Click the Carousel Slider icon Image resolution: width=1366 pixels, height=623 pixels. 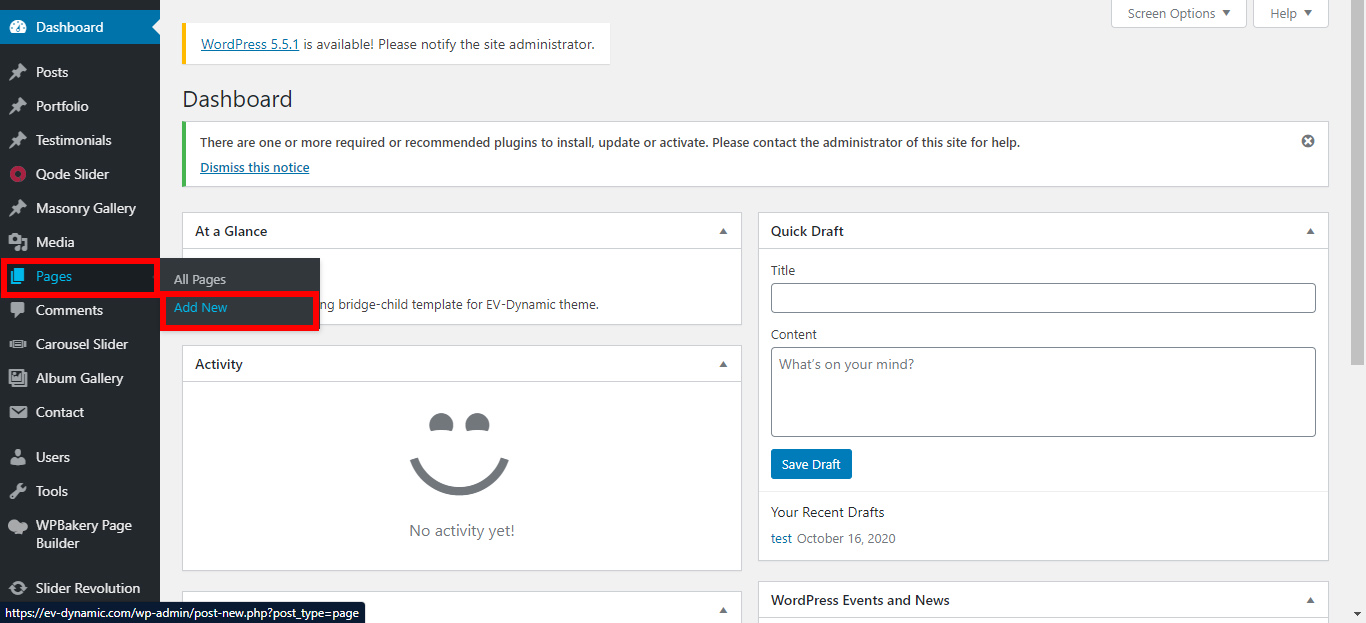click(18, 344)
